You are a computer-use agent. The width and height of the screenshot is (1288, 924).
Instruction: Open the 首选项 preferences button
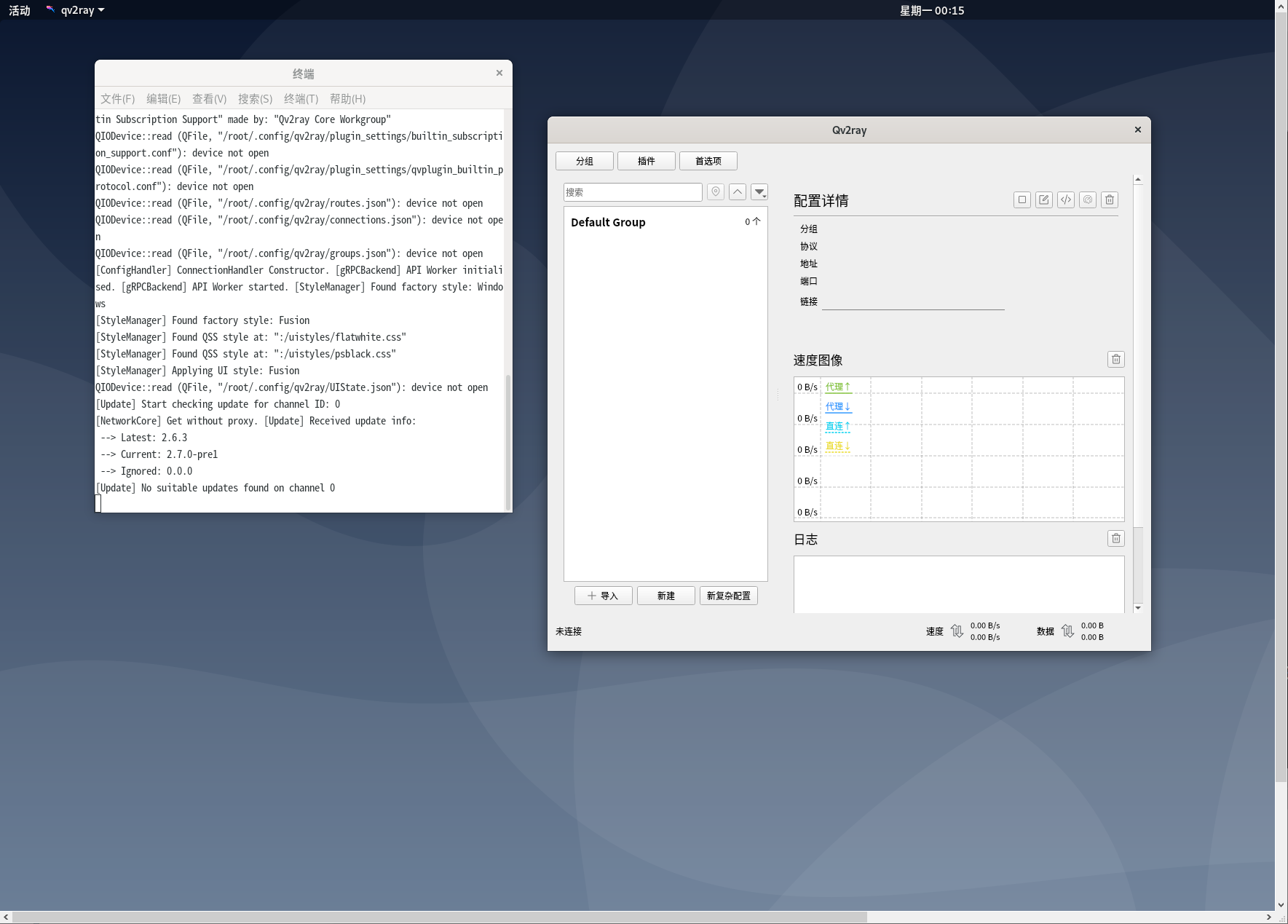click(708, 161)
